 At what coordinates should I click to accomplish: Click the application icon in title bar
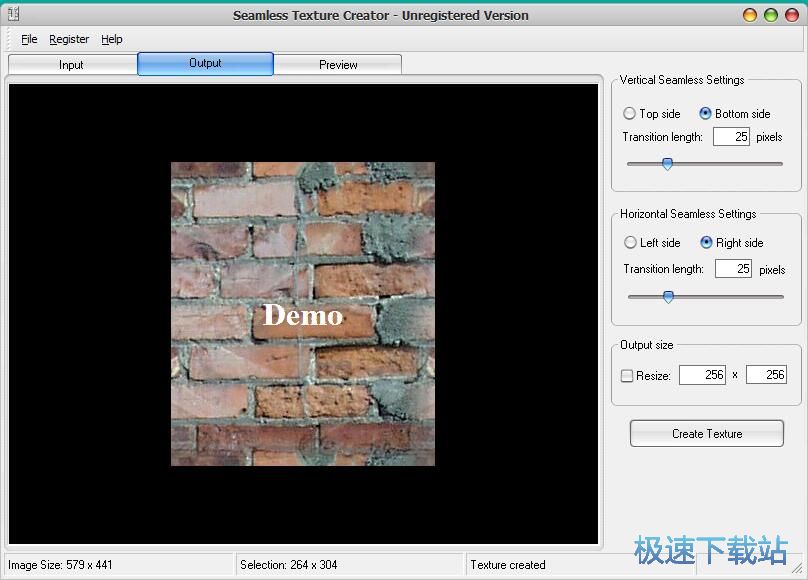pos(13,14)
